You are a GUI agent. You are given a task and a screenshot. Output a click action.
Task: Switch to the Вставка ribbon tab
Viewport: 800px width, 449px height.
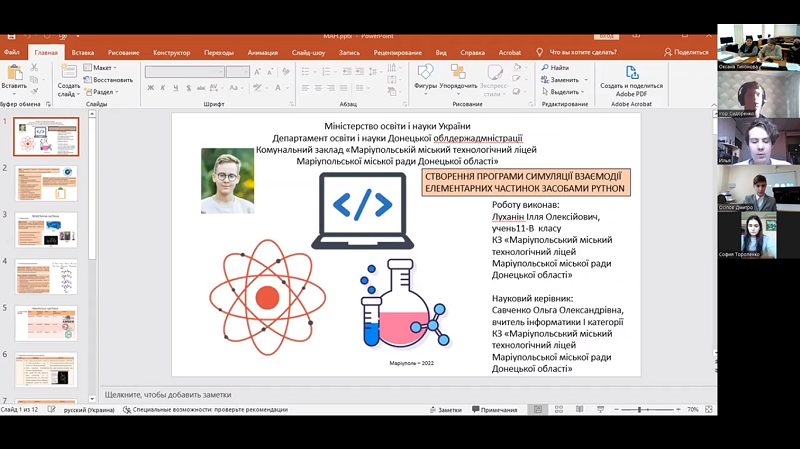[x=83, y=53]
